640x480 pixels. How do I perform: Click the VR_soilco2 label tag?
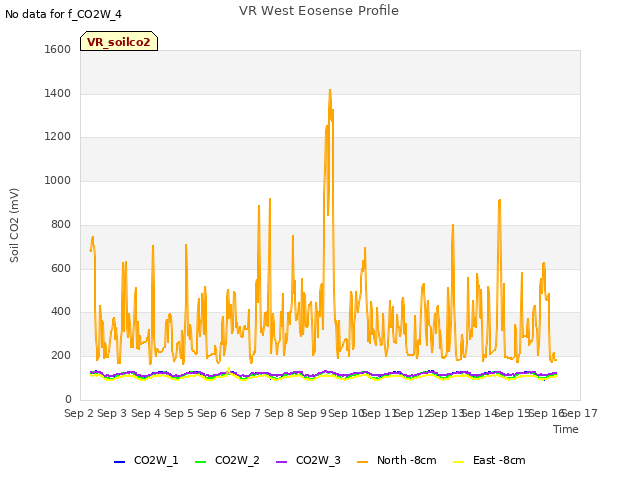click(119, 41)
